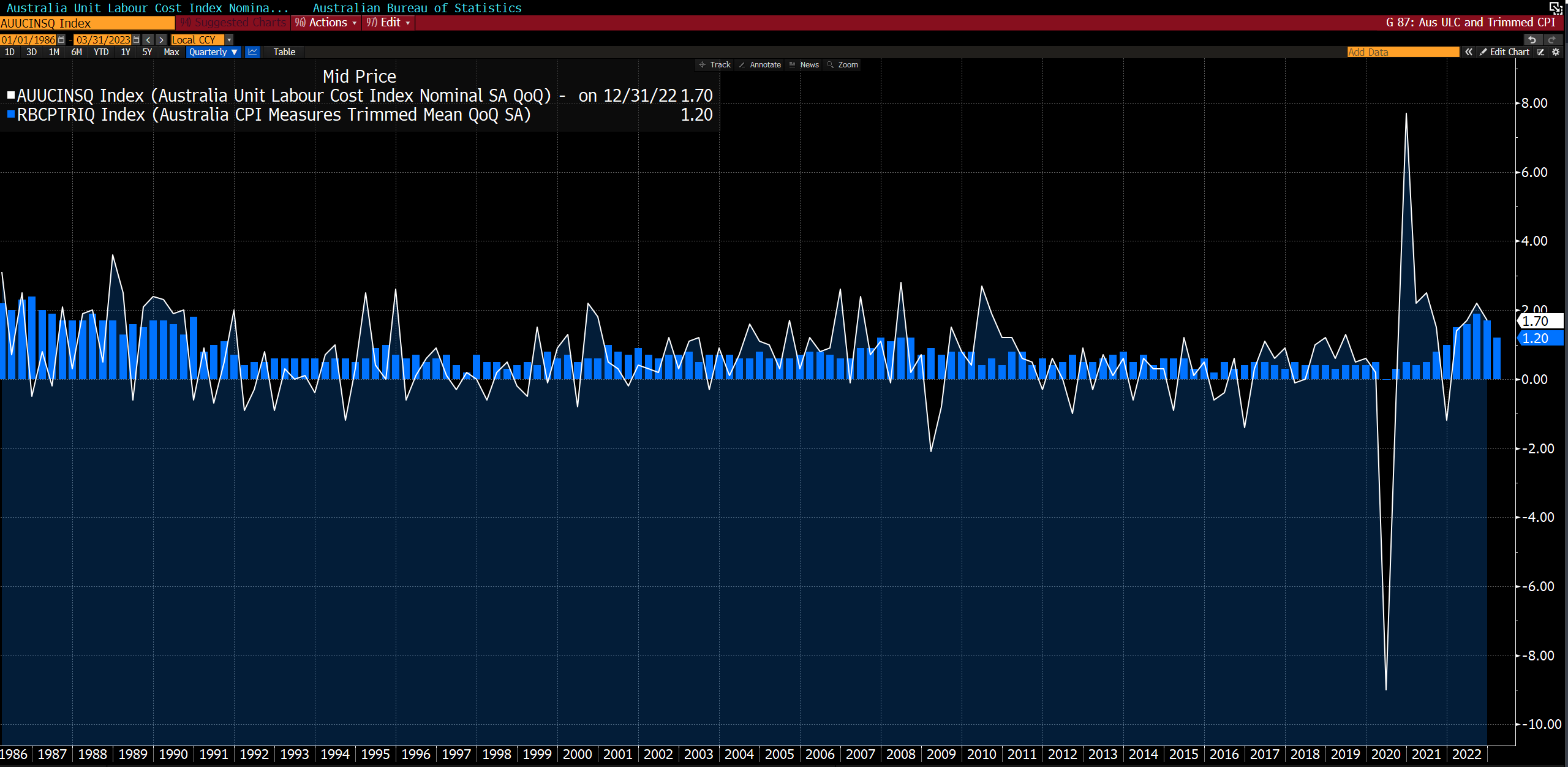Click the undo arrow icon

pyautogui.click(x=1532, y=40)
